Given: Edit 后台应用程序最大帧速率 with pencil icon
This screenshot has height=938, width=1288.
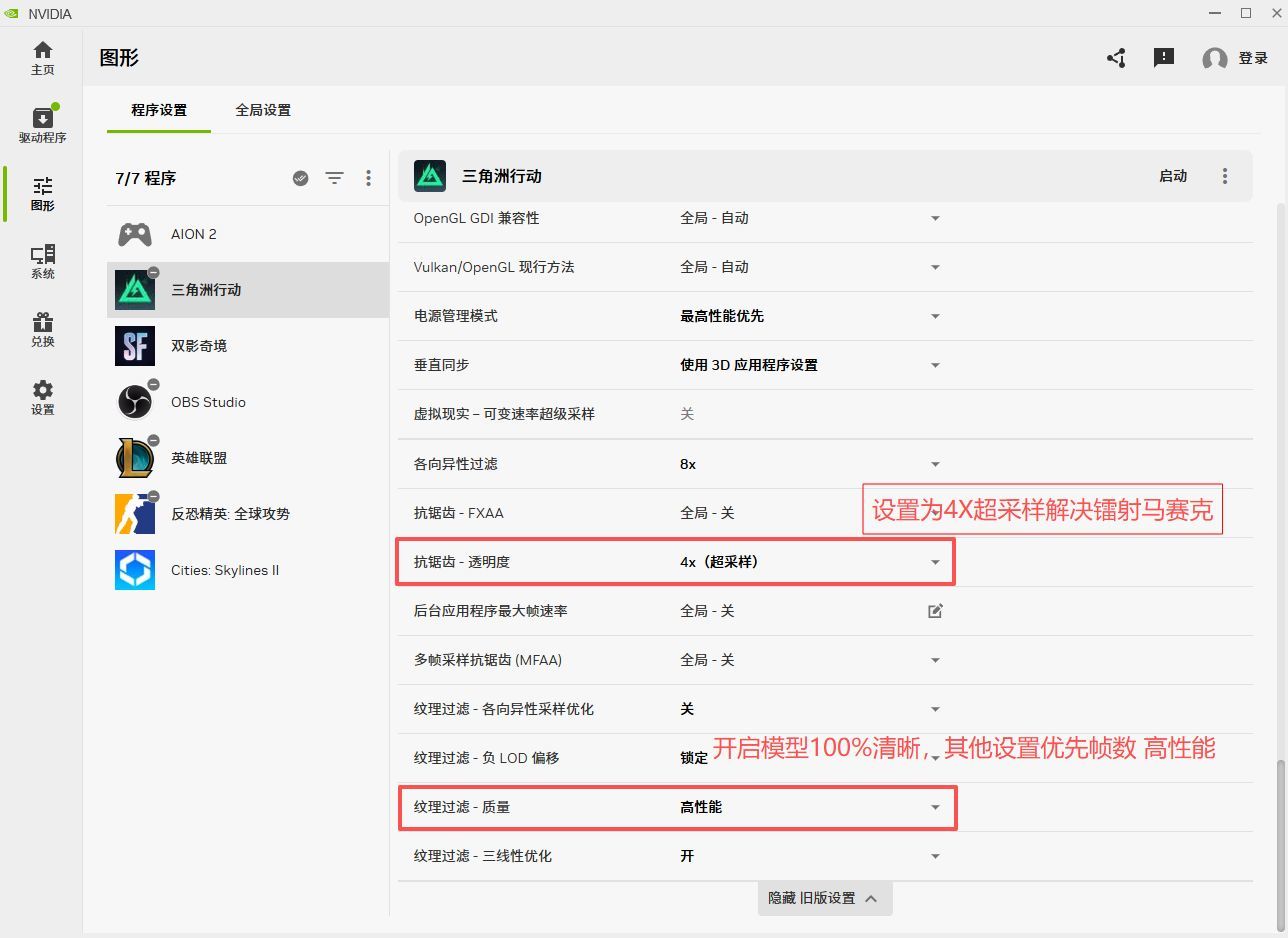Looking at the screenshot, I should 935,611.
